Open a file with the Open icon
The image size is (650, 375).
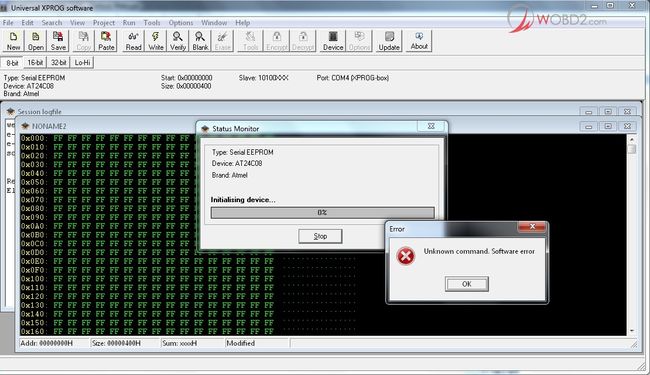coord(36,41)
